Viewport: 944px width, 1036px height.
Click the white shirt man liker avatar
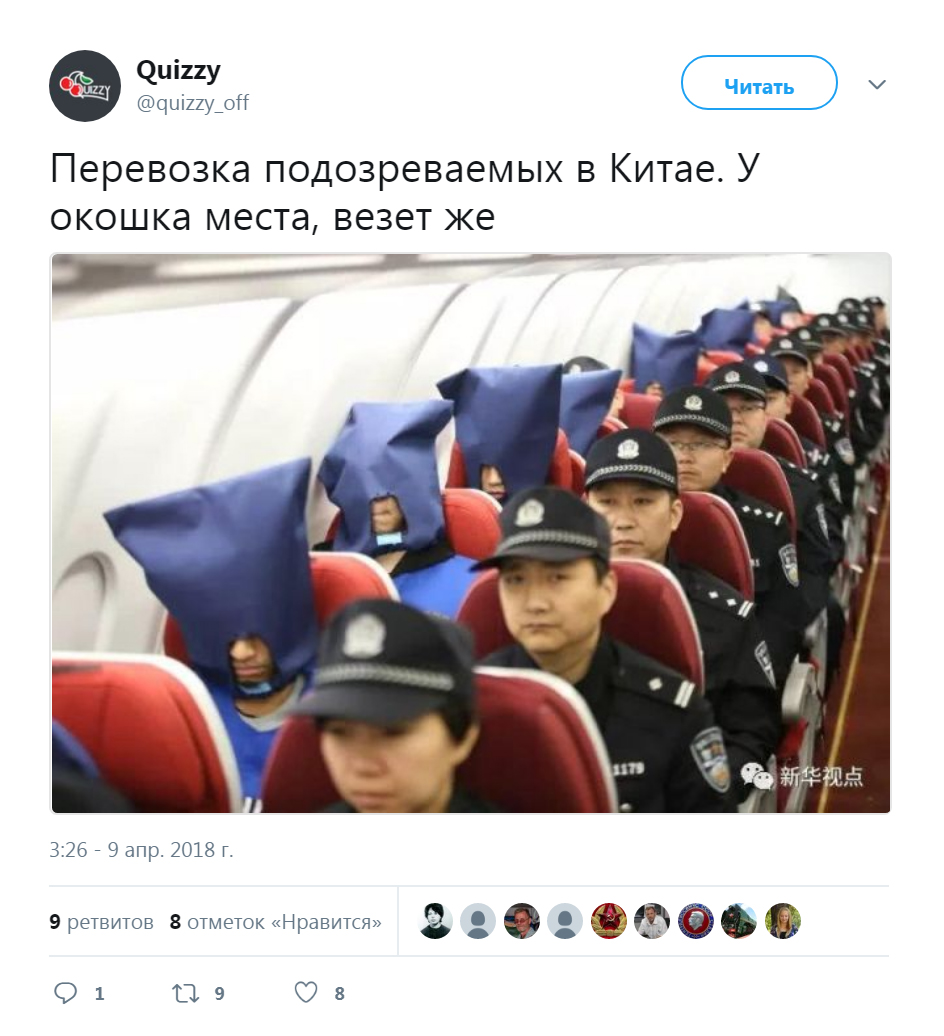652,921
